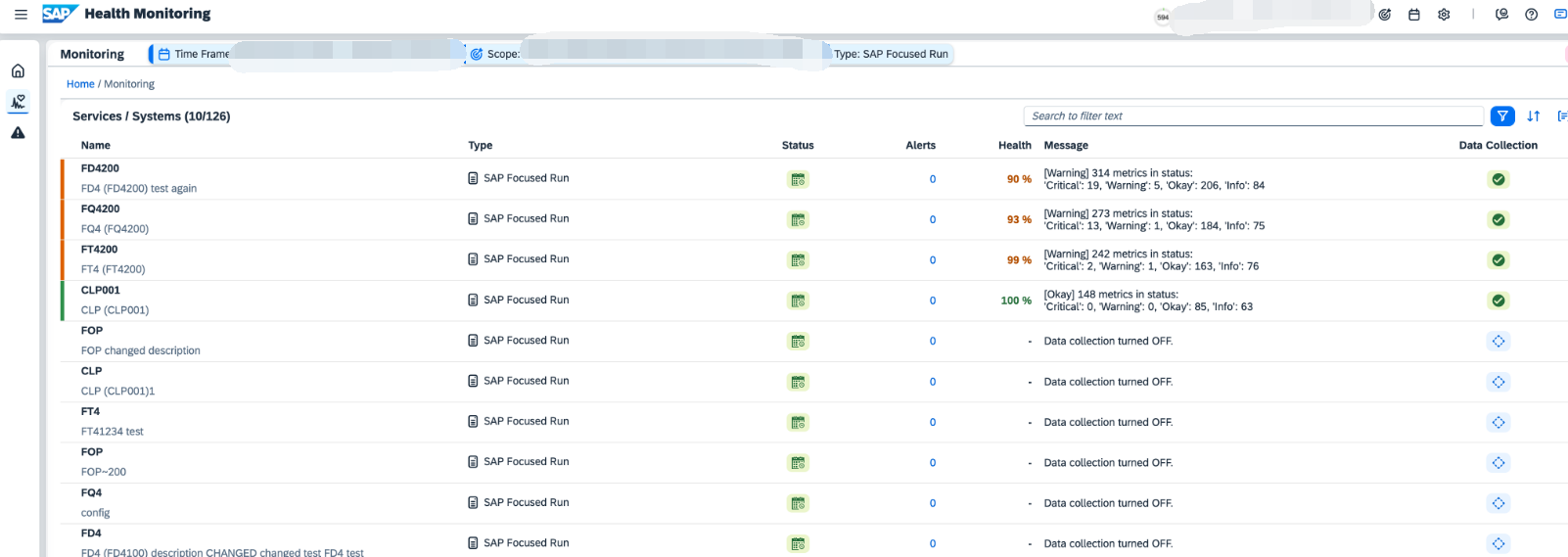The height and width of the screenshot is (557, 1568).
Task: Open the sort arrows icon
Action: pyautogui.click(x=1534, y=116)
